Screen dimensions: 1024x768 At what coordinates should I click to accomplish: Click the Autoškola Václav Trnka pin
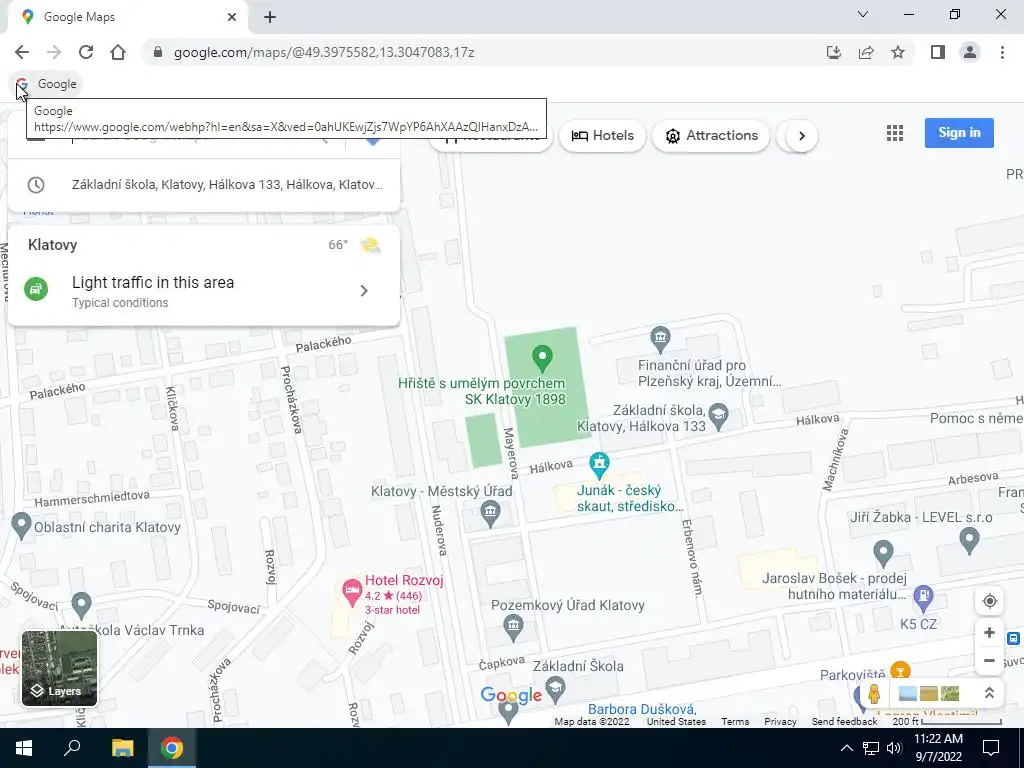pyautogui.click(x=81, y=605)
